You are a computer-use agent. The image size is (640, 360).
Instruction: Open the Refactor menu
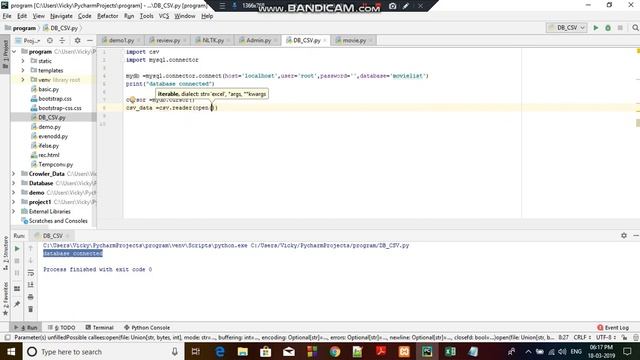click(x=107, y=16)
